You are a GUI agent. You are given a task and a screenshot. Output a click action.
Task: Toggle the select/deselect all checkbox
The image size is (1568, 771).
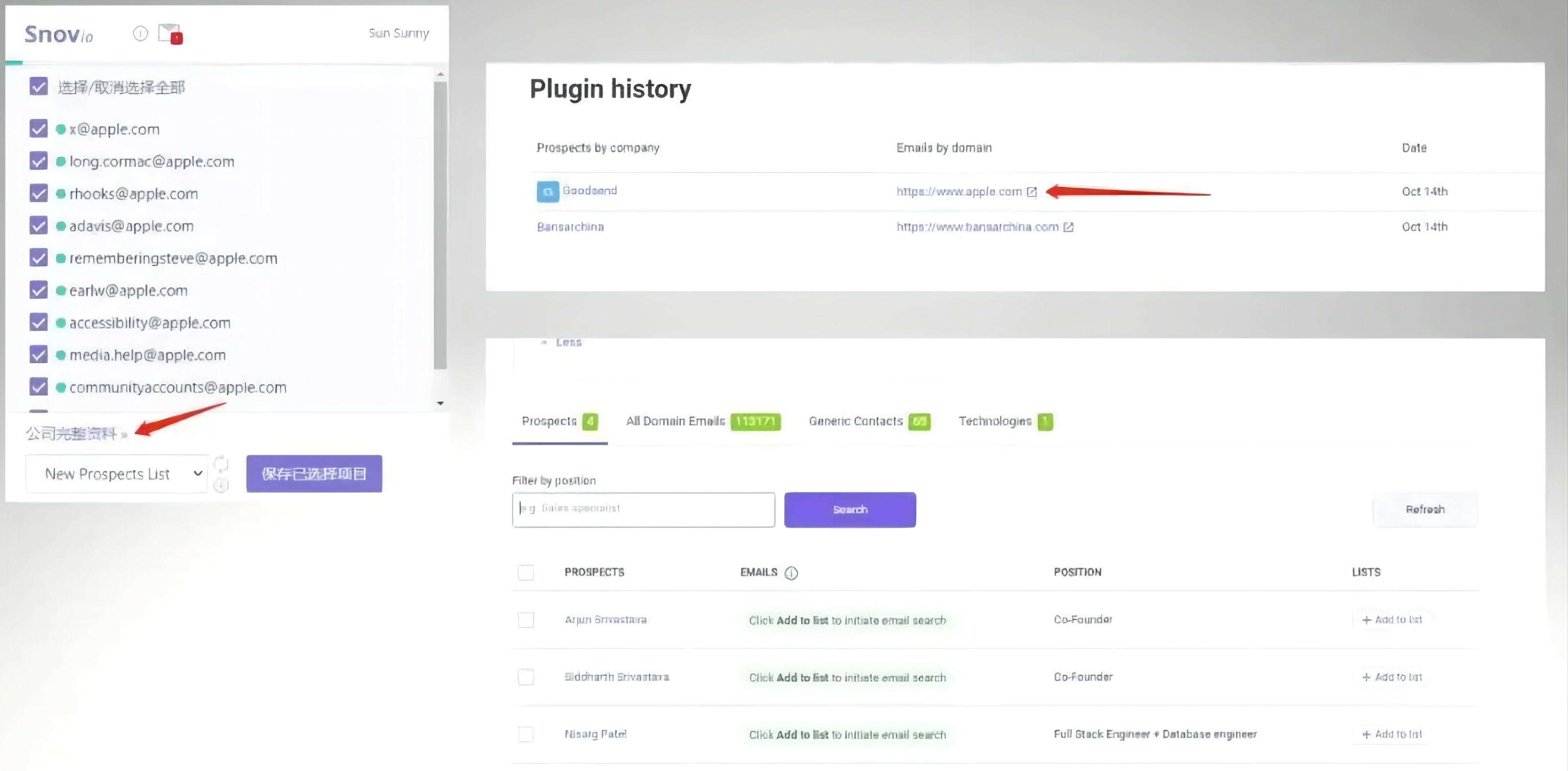pyautogui.click(x=38, y=87)
